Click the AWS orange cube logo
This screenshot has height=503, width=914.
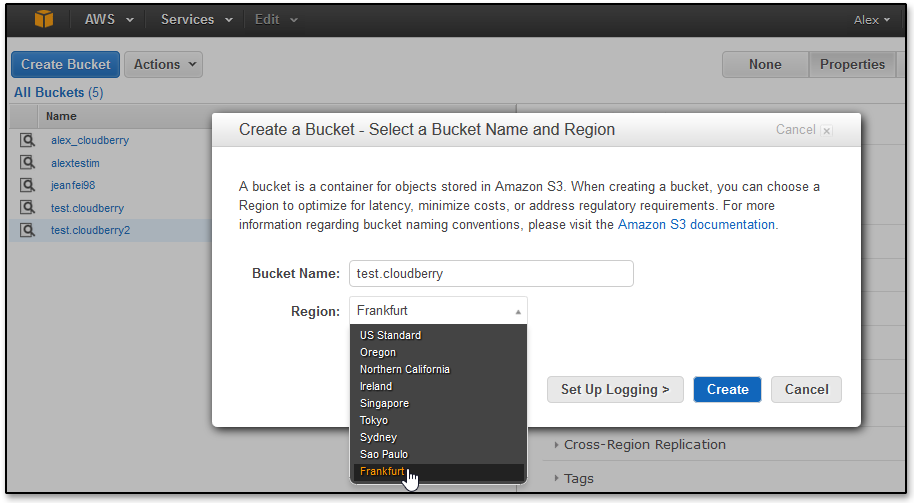pyautogui.click(x=44, y=20)
